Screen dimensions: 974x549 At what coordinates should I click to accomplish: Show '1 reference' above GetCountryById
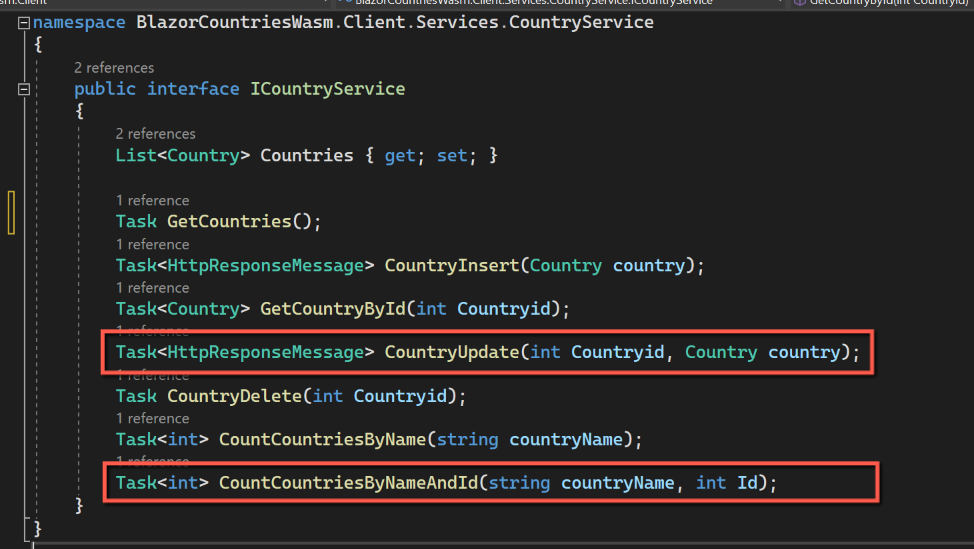pos(152,288)
